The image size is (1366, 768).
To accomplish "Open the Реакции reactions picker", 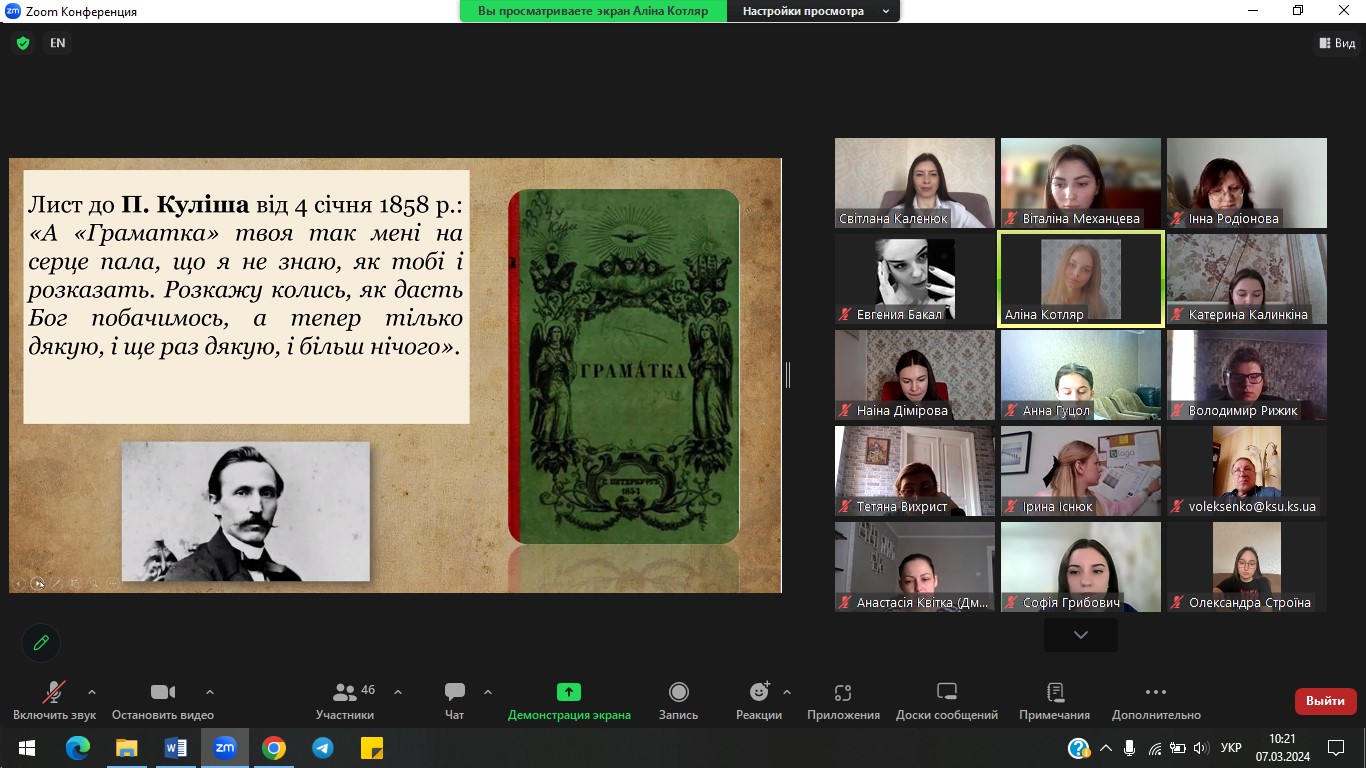I will [x=759, y=701].
